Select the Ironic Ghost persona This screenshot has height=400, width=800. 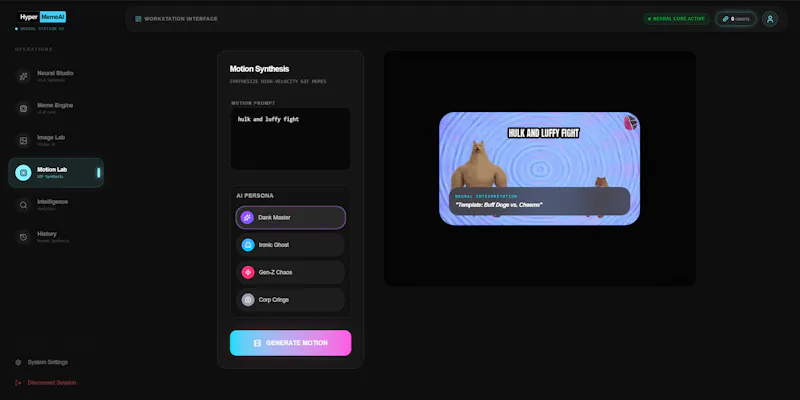pyautogui.click(x=290, y=245)
